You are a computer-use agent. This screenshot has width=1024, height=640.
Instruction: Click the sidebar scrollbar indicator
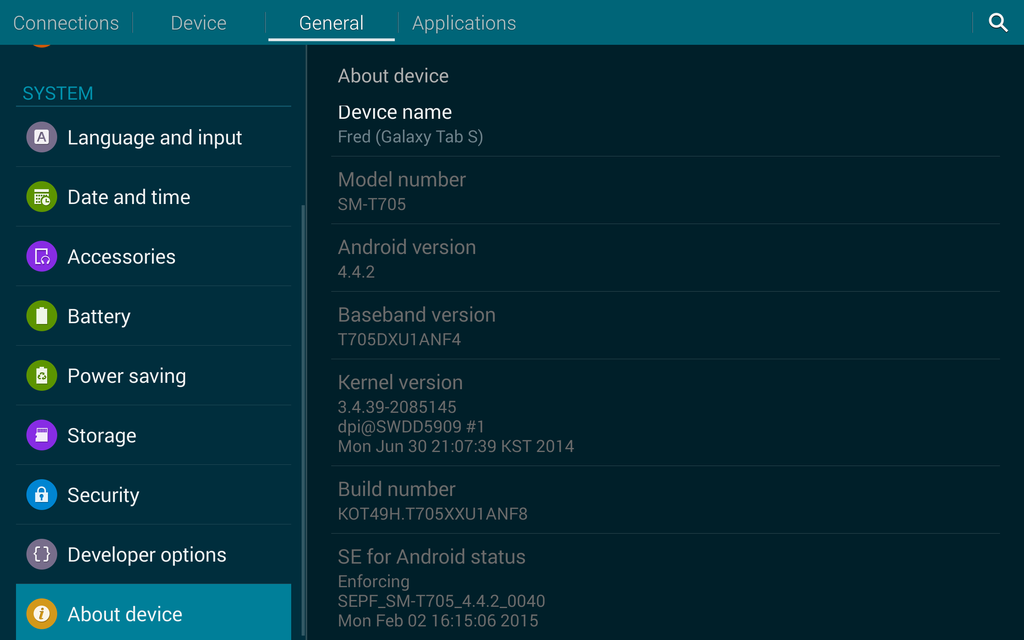click(x=303, y=420)
